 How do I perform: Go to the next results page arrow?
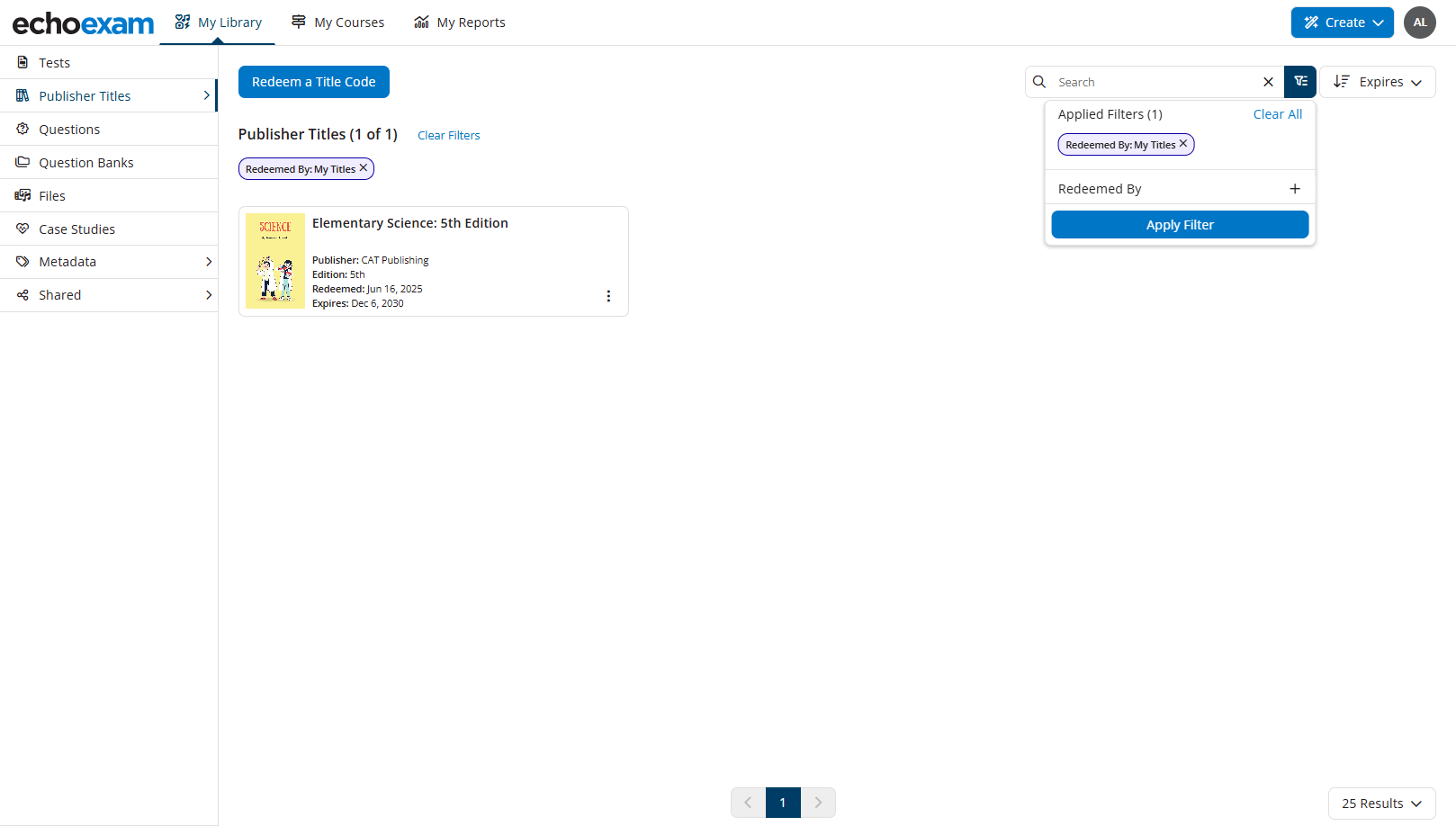(x=818, y=803)
